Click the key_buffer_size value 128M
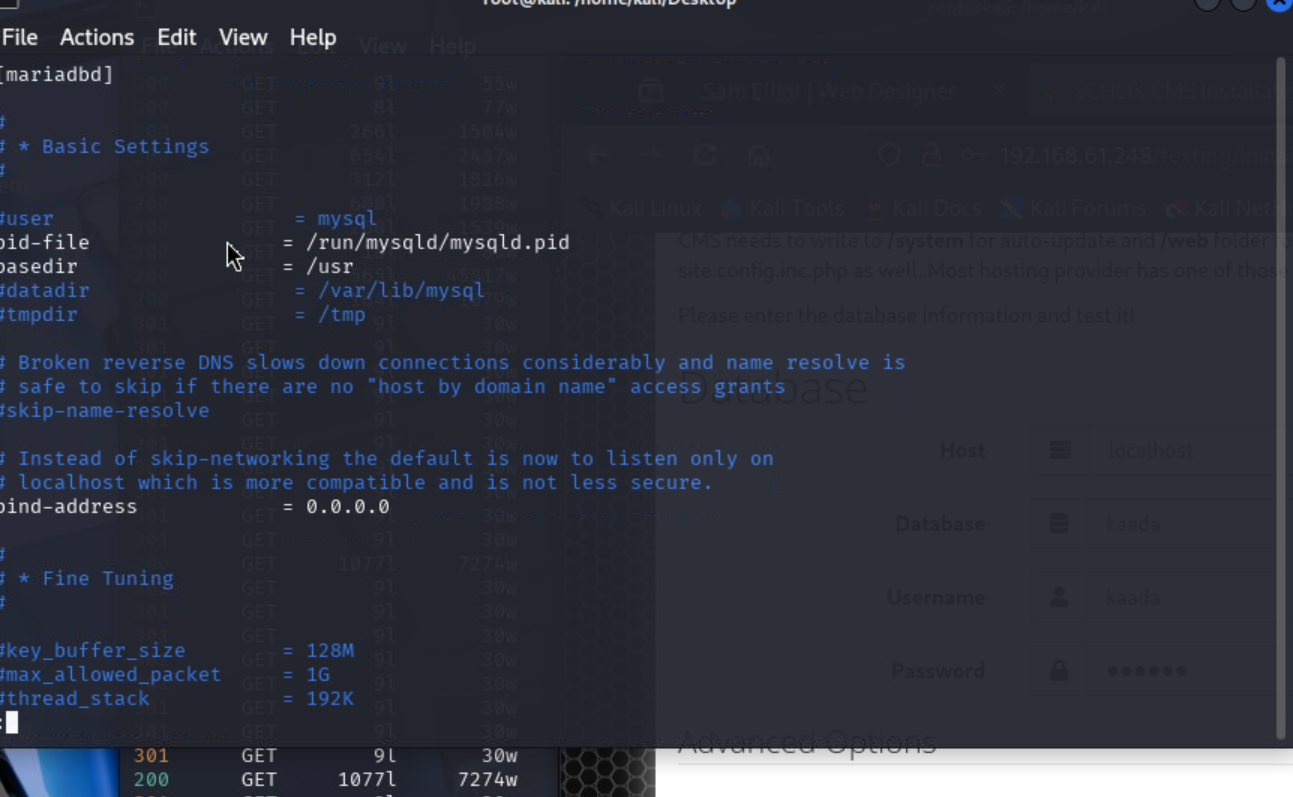Screen dimensions: 1293x797 tap(330, 650)
